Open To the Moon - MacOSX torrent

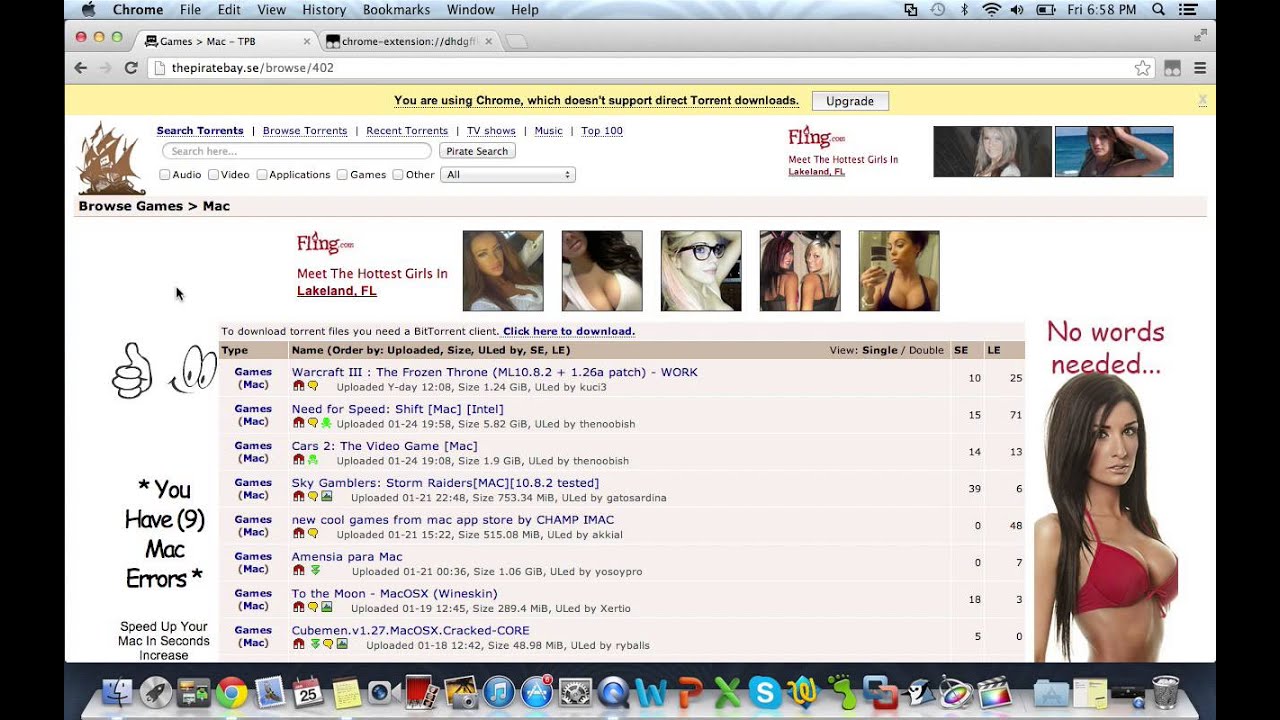pos(394,594)
